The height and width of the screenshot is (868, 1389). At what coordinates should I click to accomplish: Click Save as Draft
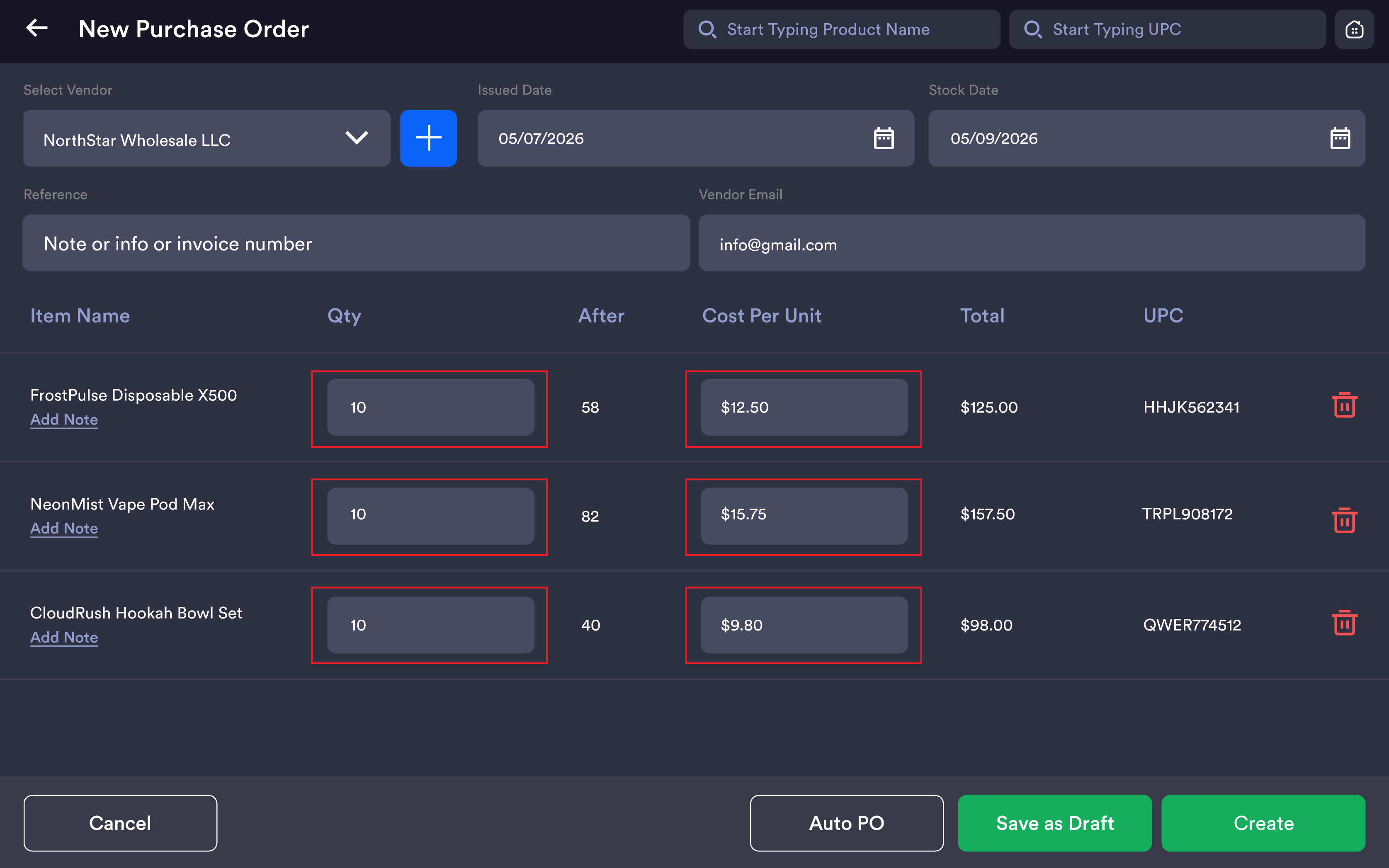point(1055,823)
